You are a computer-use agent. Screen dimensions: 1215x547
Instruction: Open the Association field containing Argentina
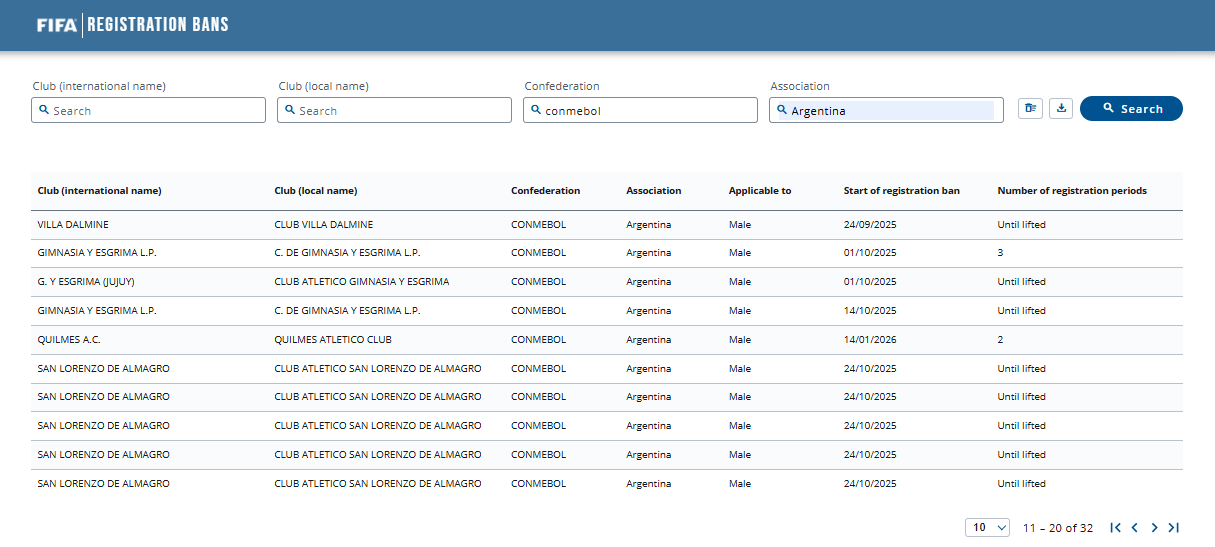[885, 111]
